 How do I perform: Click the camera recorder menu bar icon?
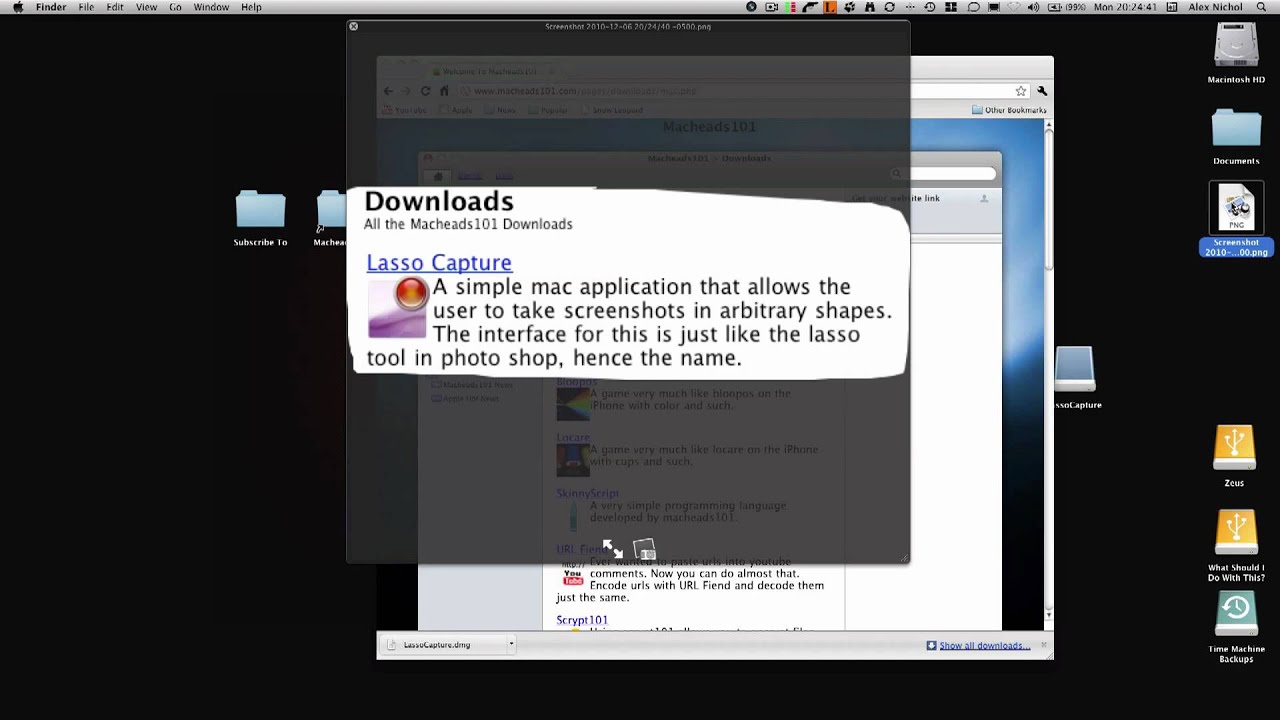[771, 7]
